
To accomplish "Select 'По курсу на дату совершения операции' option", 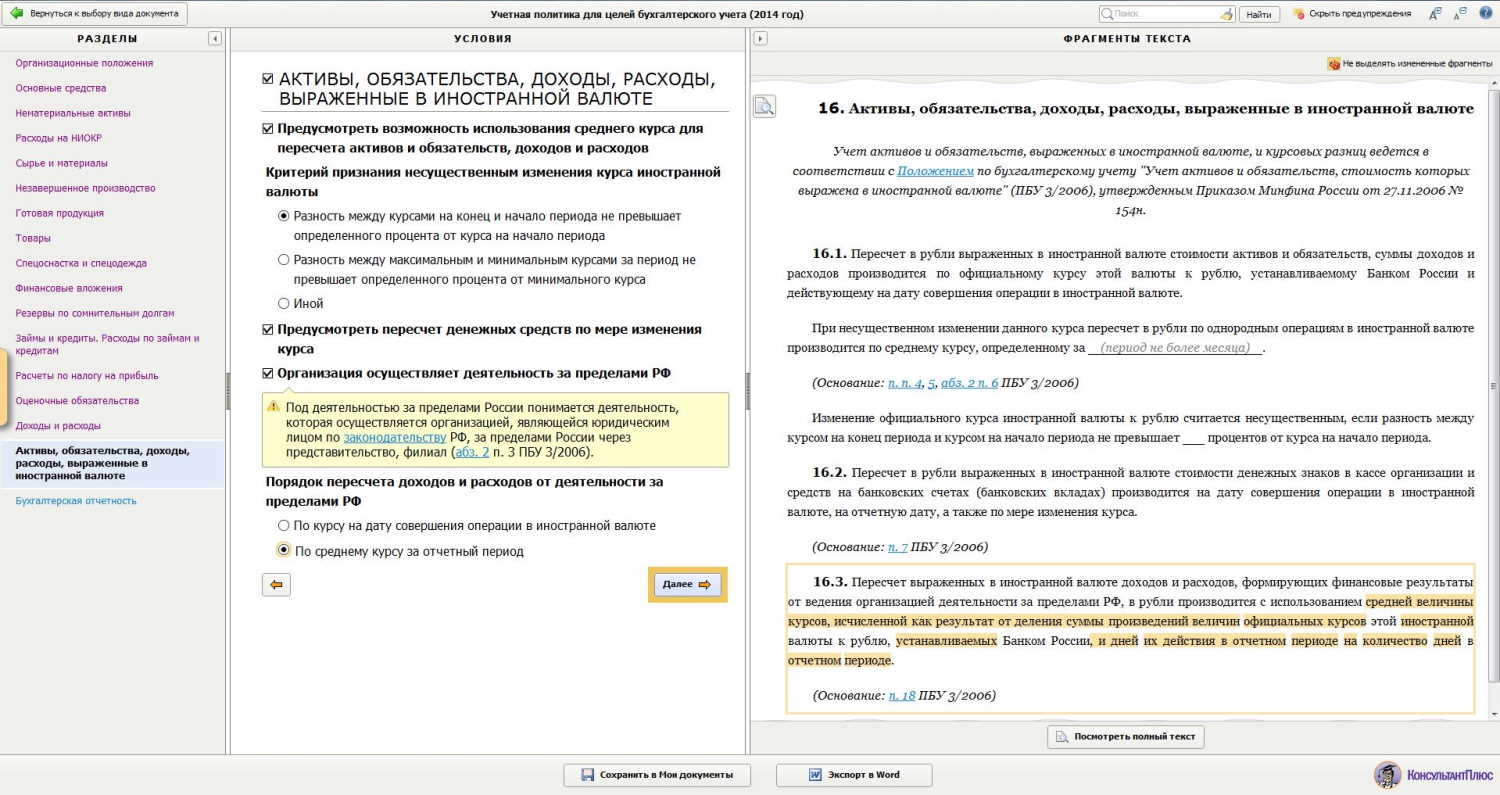I will click(284, 525).
